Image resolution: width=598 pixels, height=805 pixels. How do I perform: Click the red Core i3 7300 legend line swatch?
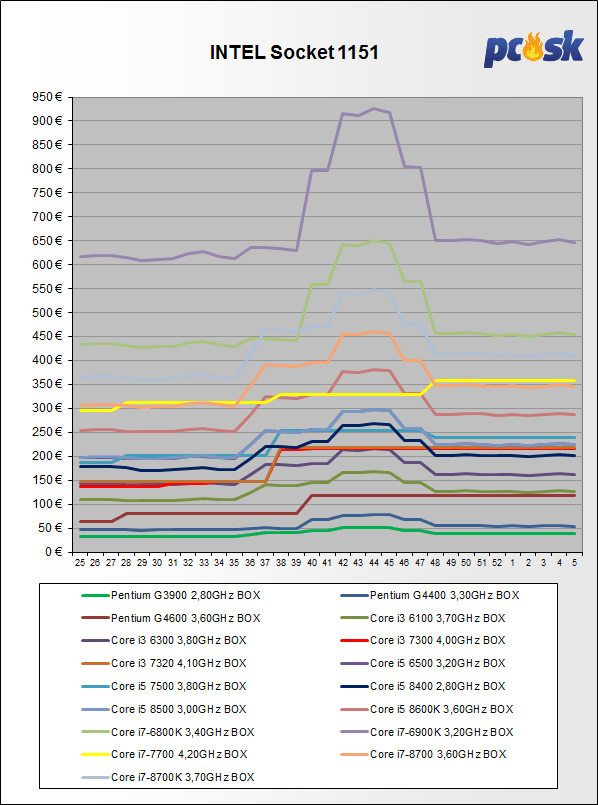pyautogui.click(x=353, y=640)
